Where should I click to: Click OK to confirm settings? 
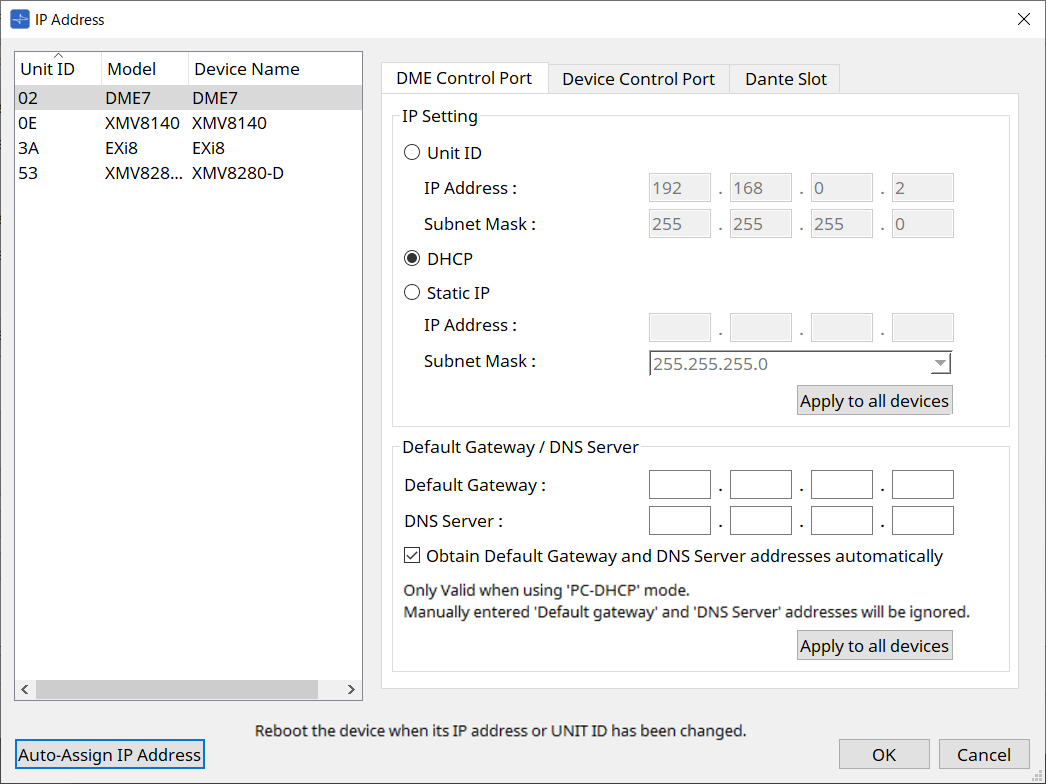[x=884, y=755]
